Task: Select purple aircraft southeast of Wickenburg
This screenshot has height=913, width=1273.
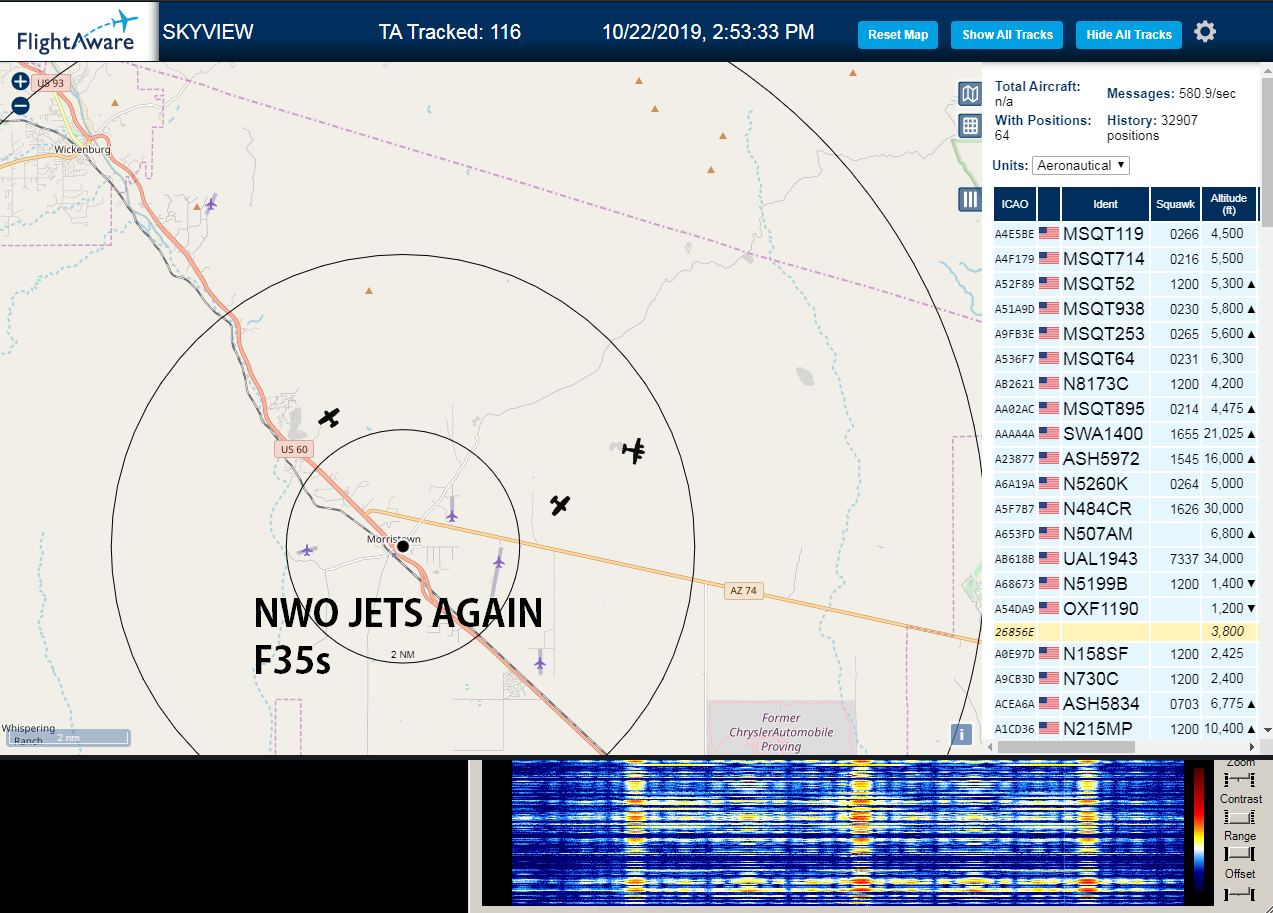Action: tap(210, 204)
